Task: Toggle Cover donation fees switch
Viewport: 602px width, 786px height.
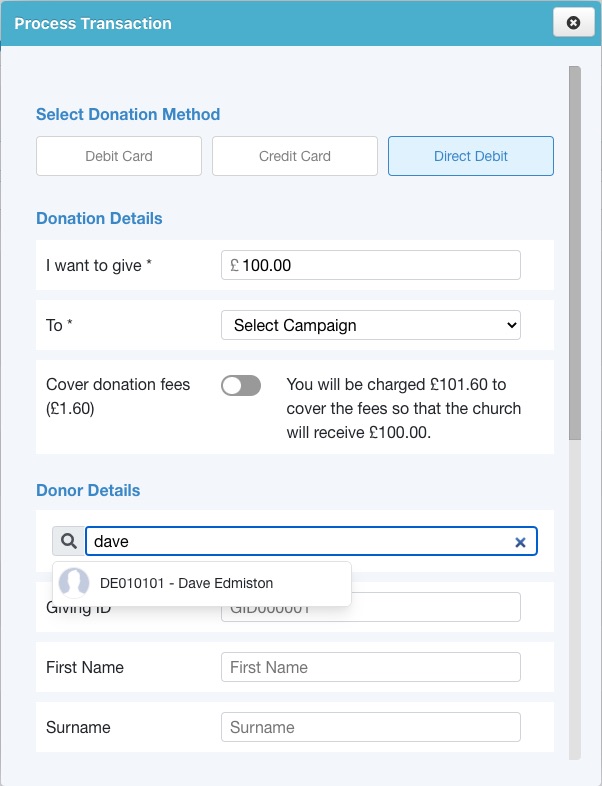Action: [241, 385]
